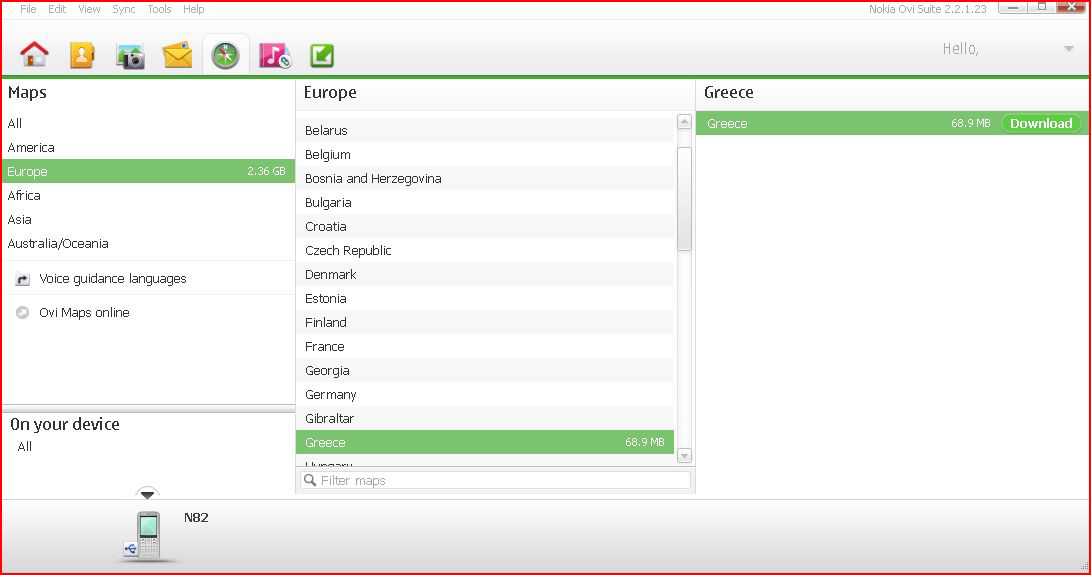Open the Edit menu
Viewport: 1091px width, 575px height.
pos(57,9)
